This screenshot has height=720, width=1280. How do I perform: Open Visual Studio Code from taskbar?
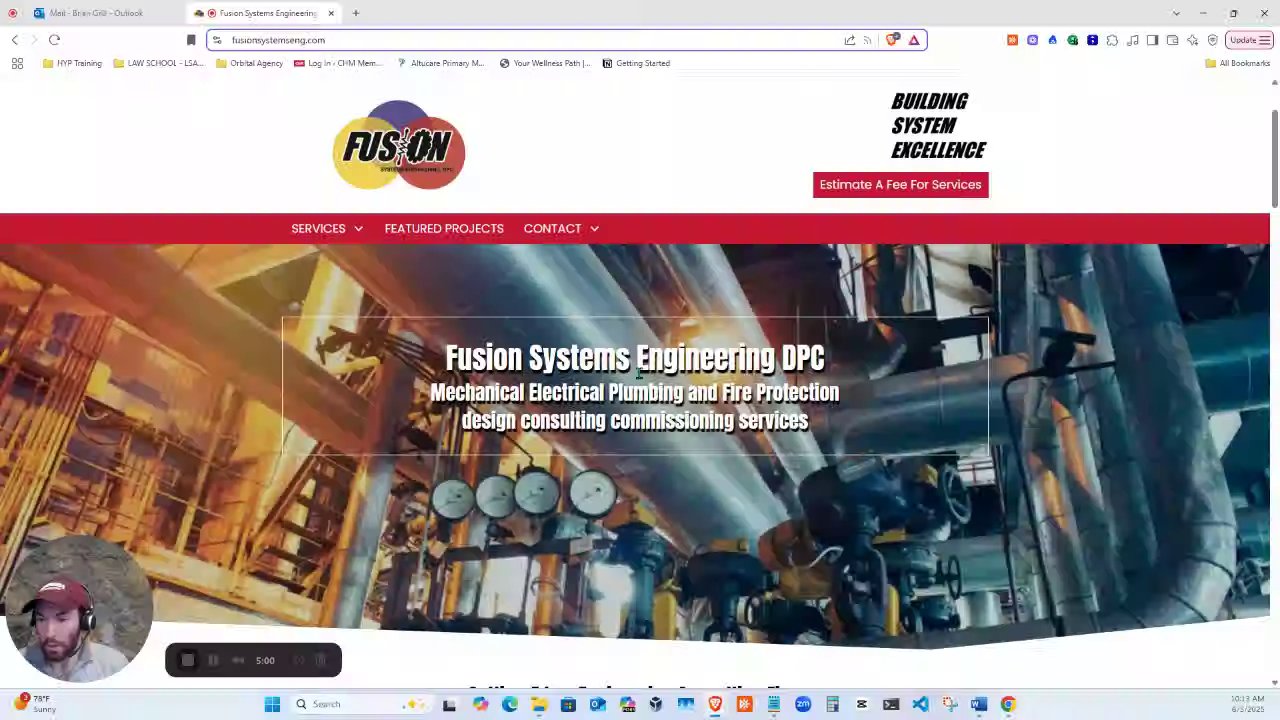(920, 704)
